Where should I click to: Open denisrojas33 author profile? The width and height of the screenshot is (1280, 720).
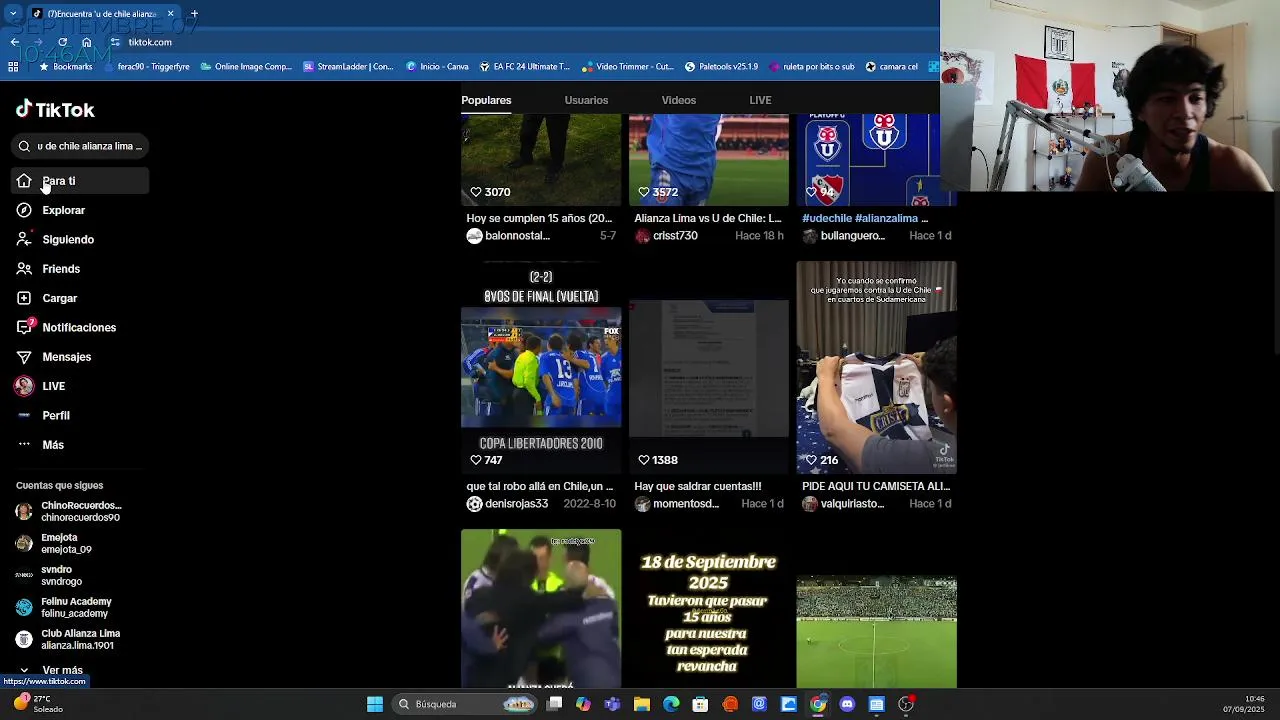508,504
